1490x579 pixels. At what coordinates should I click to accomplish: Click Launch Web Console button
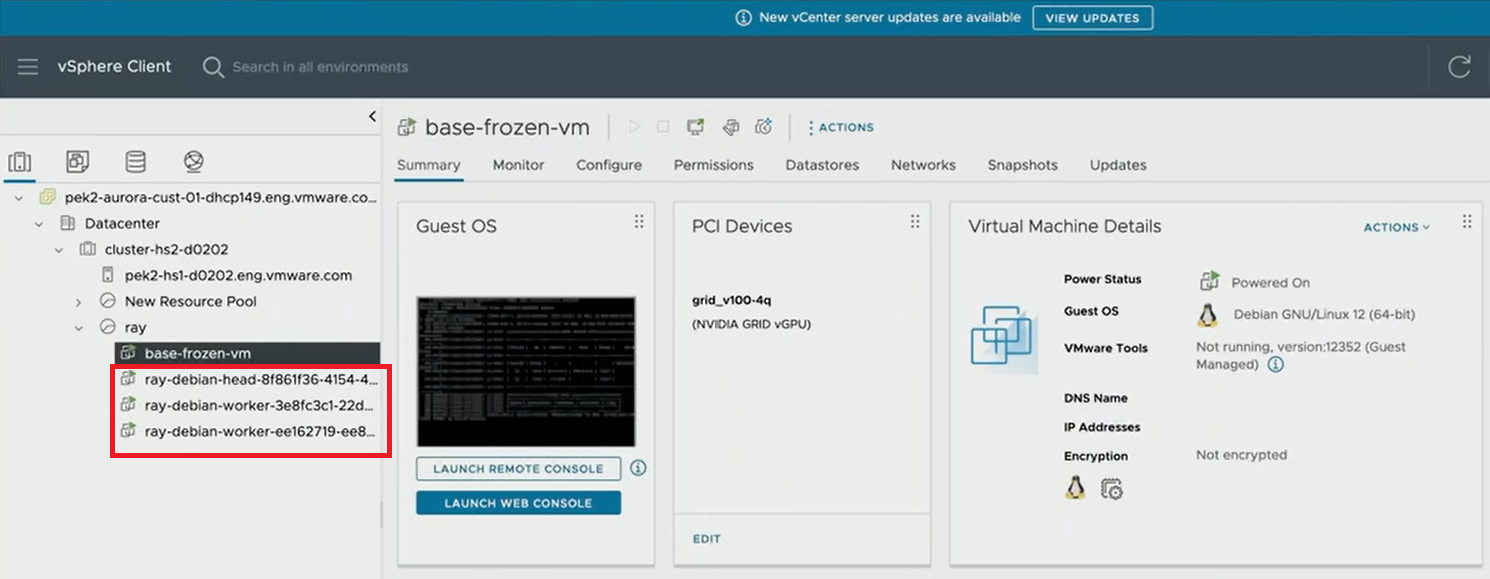(518, 503)
